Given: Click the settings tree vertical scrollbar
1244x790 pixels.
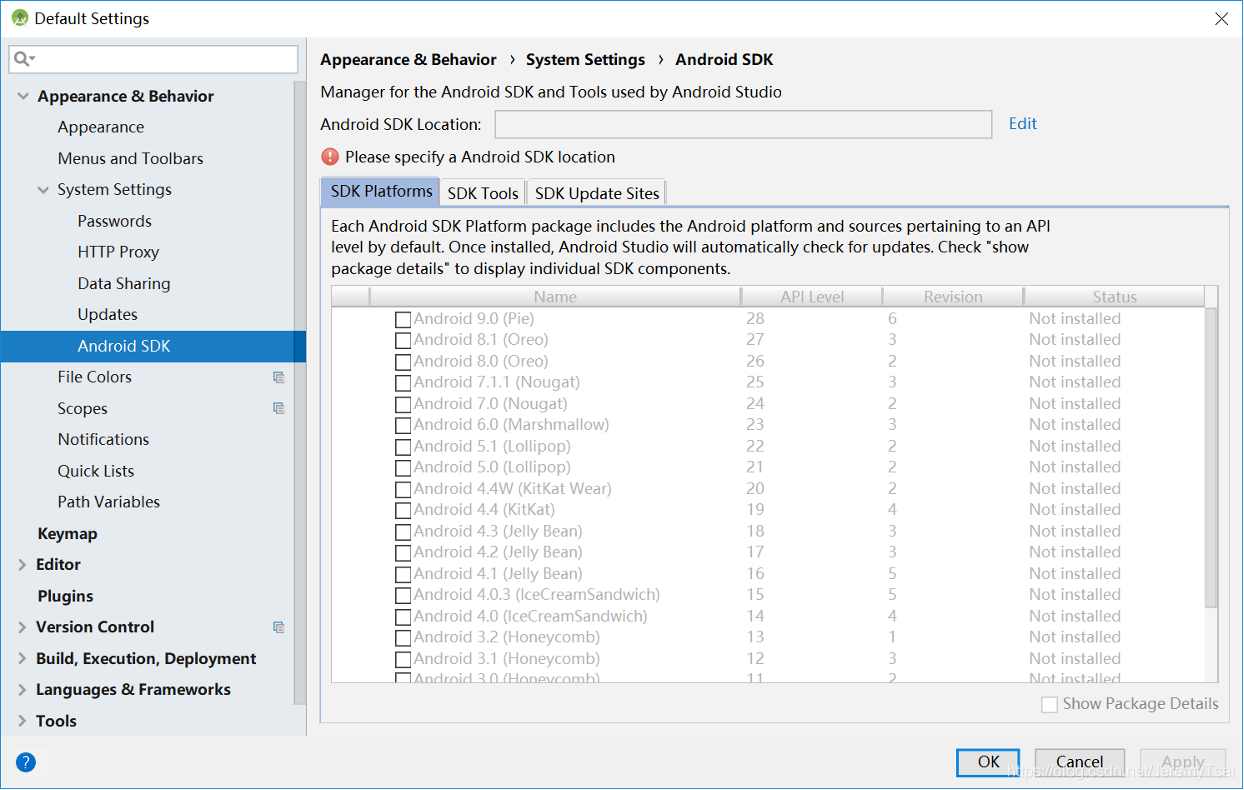Looking at the screenshot, I should [x=299, y=392].
